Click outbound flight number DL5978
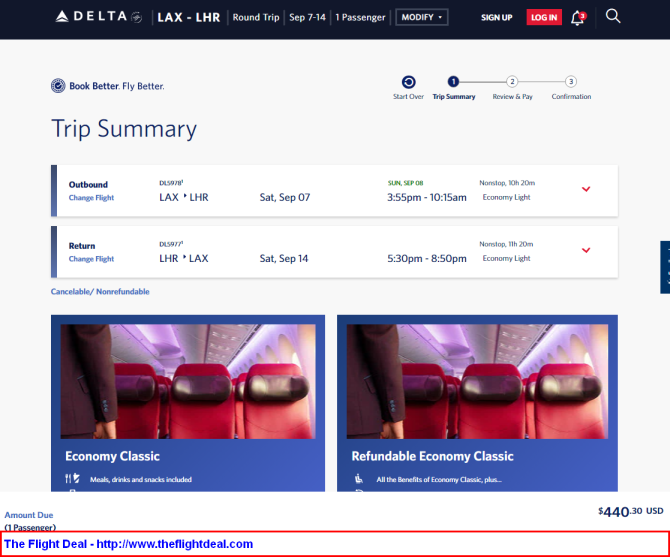 coord(171,183)
